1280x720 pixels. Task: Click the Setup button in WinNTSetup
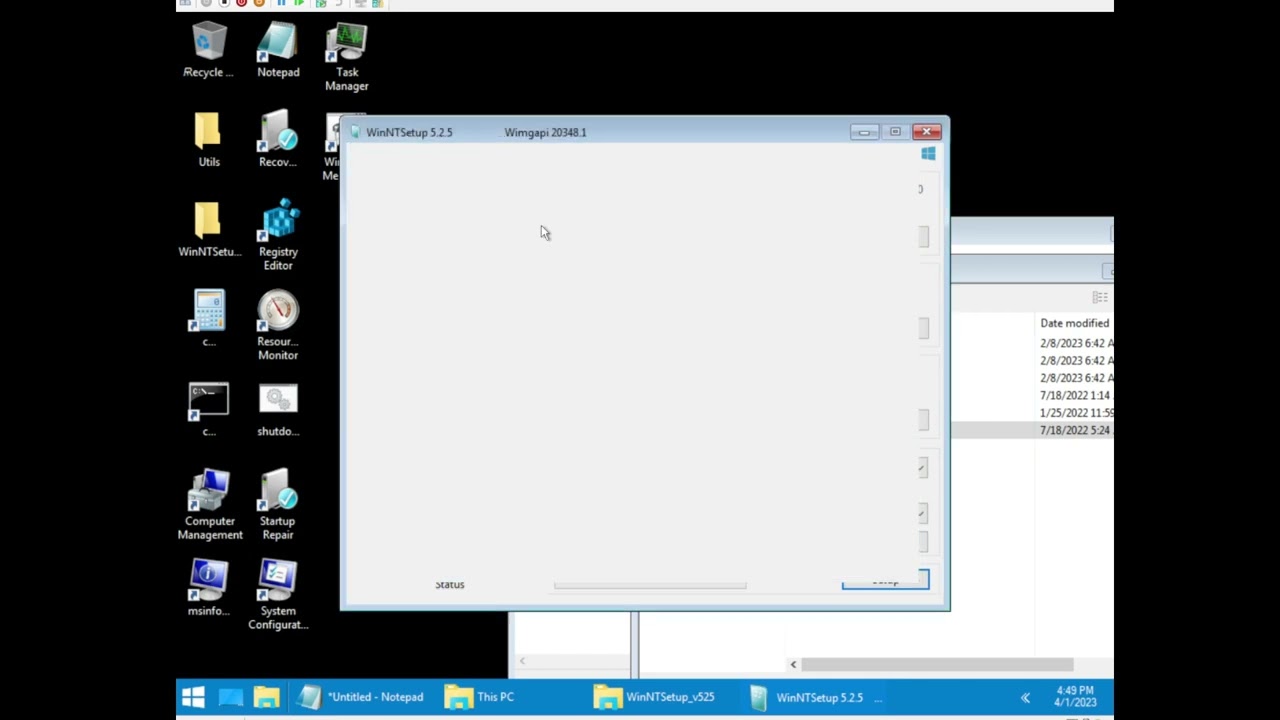(x=885, y=580)
